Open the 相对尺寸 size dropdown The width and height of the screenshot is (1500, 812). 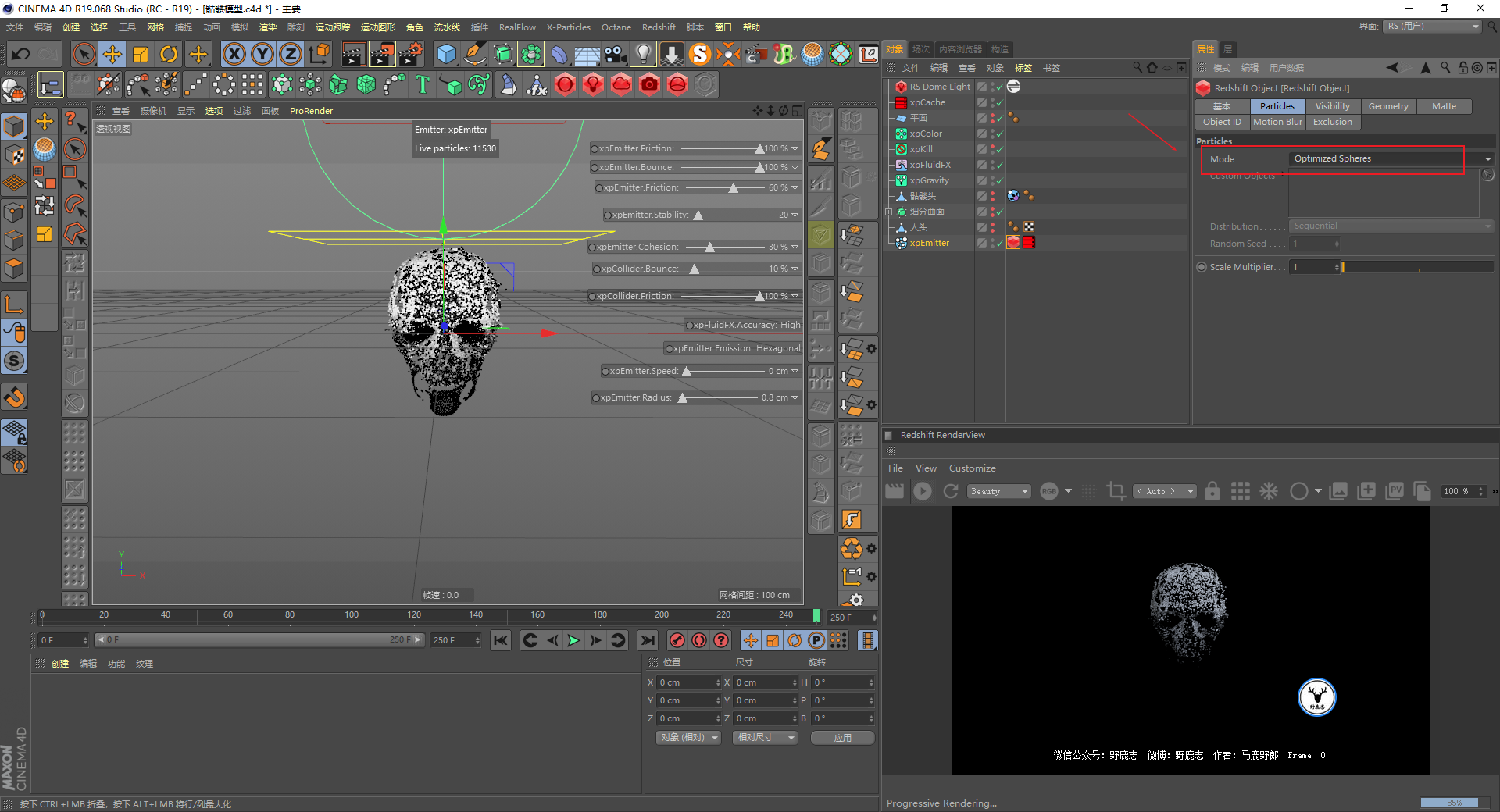765,737
